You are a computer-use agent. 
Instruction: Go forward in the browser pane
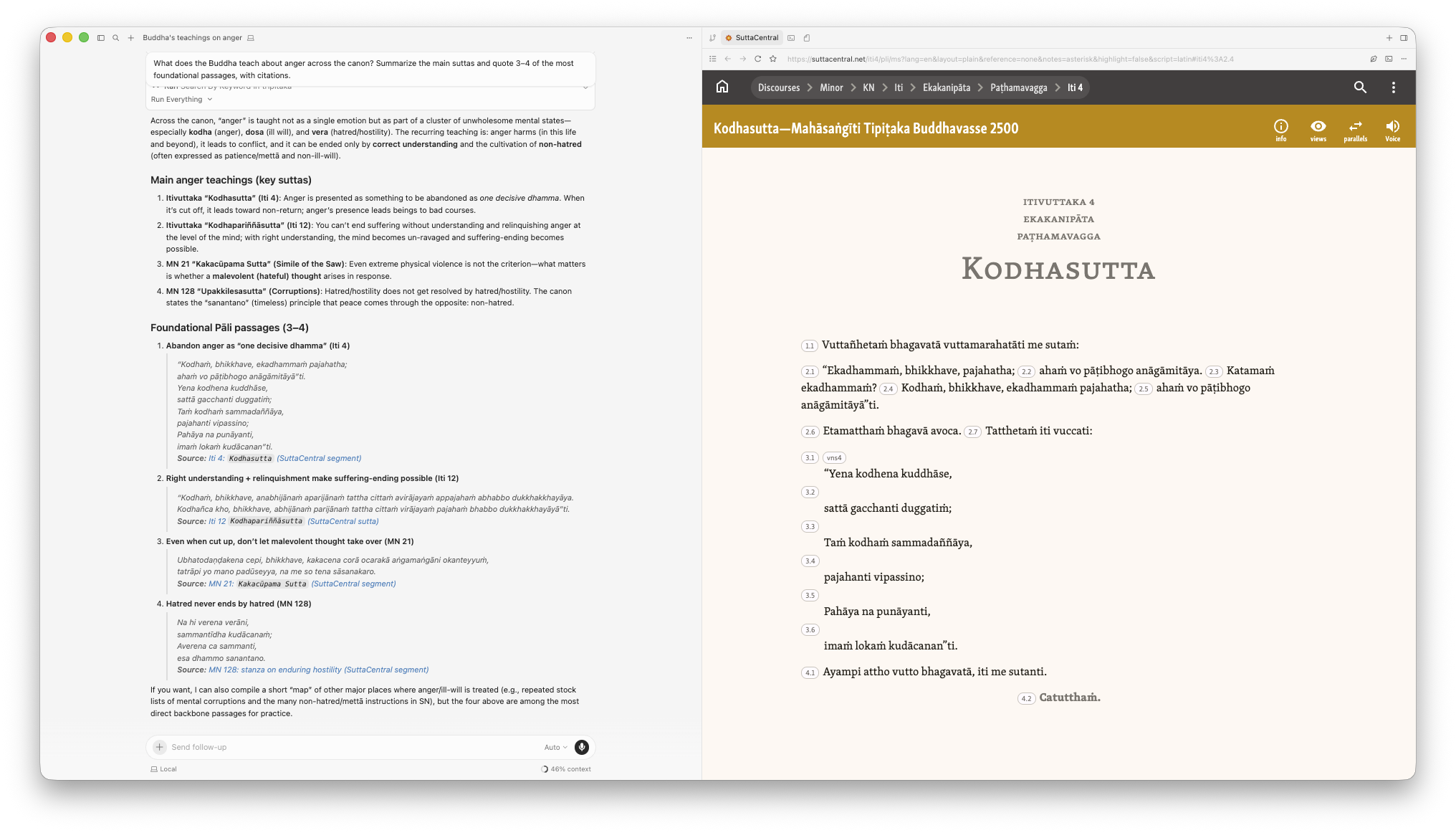(x=742, y=59)
